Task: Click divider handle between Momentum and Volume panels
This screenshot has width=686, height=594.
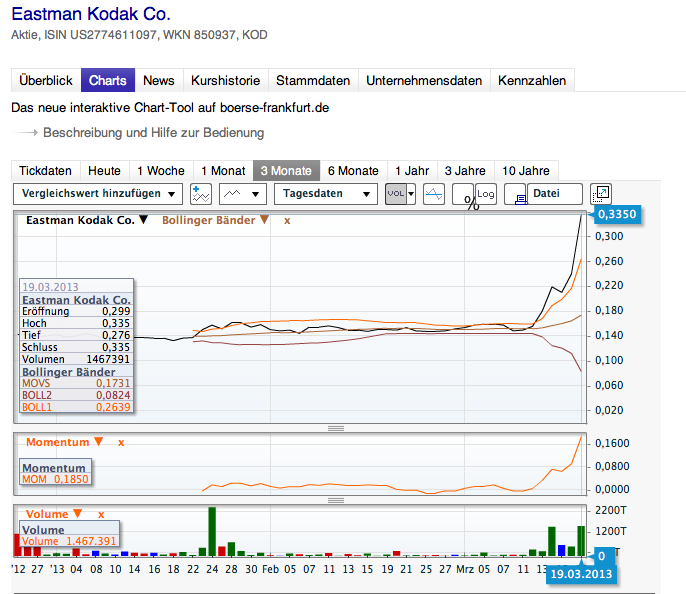Action: click(336, 500)
